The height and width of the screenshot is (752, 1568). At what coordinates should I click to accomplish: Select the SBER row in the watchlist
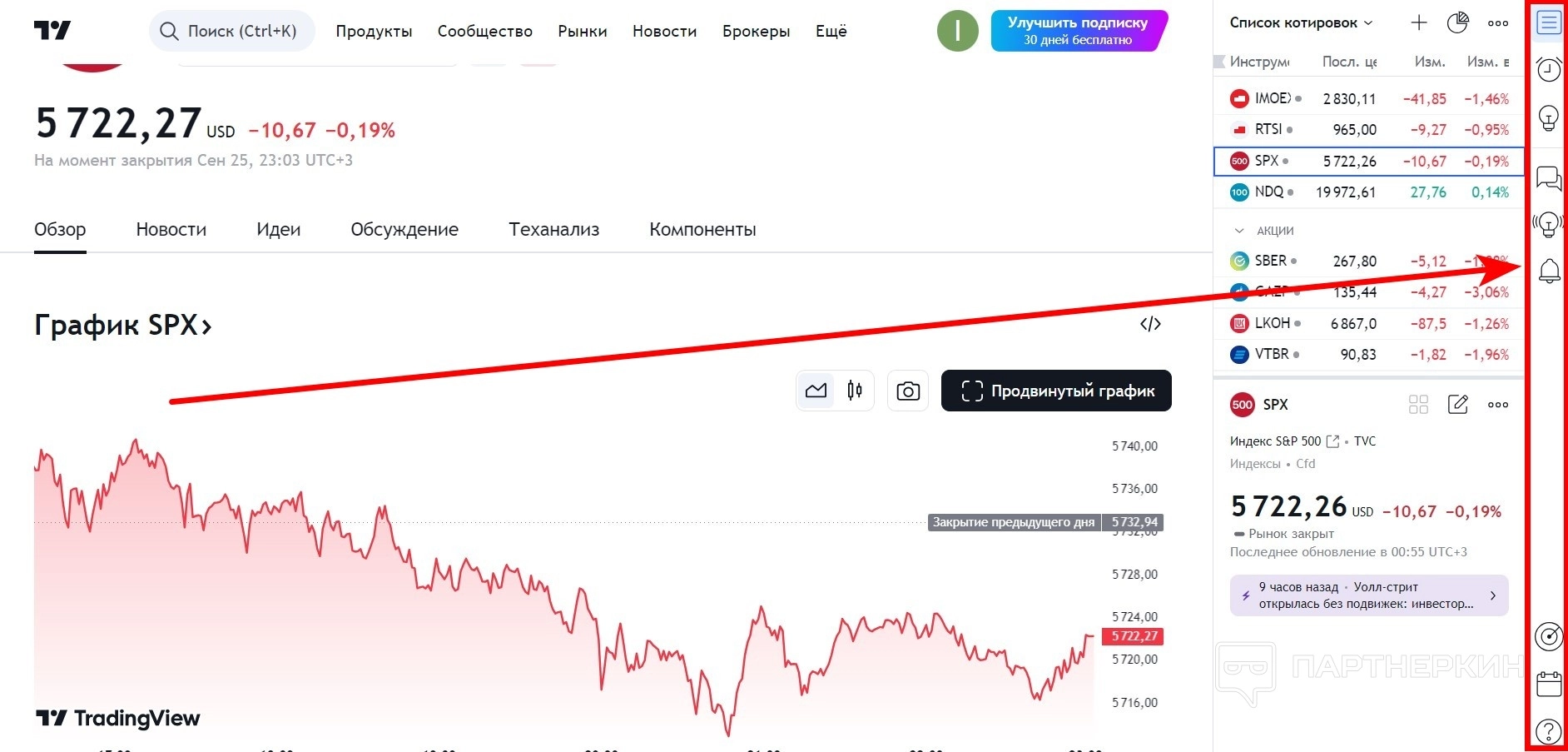tap(1369, 261)
